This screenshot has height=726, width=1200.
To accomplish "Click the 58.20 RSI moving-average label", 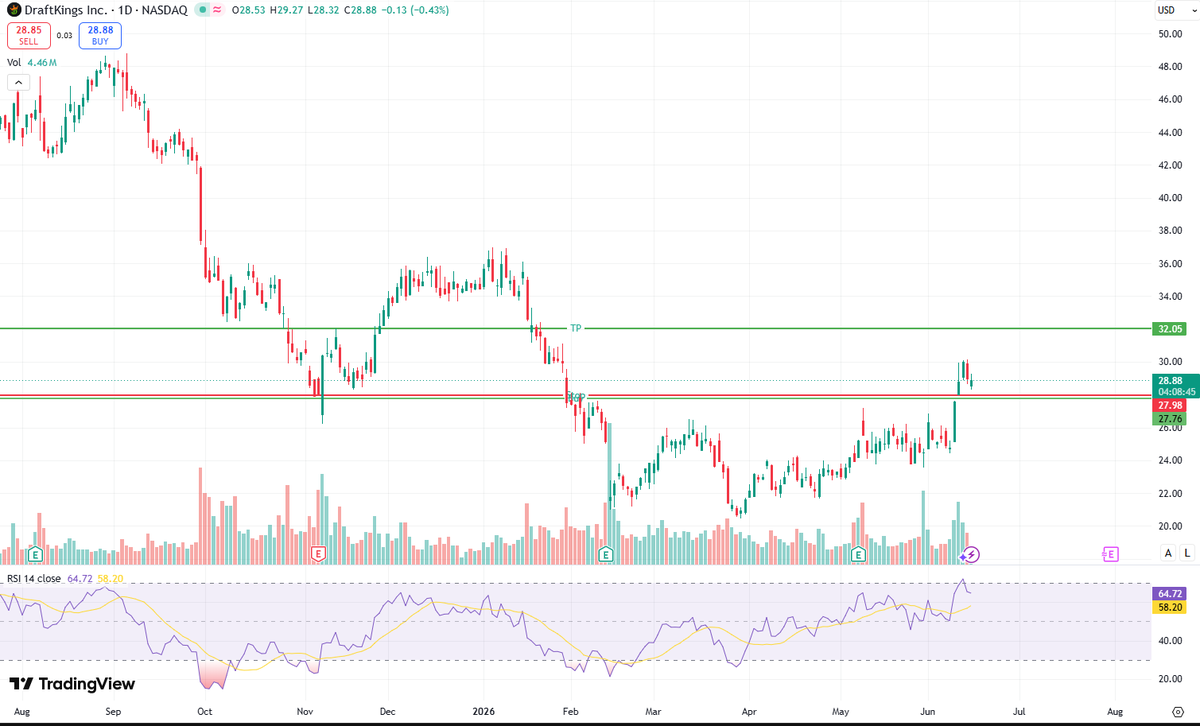I will pyautogui.click(x=1170, y=607).
